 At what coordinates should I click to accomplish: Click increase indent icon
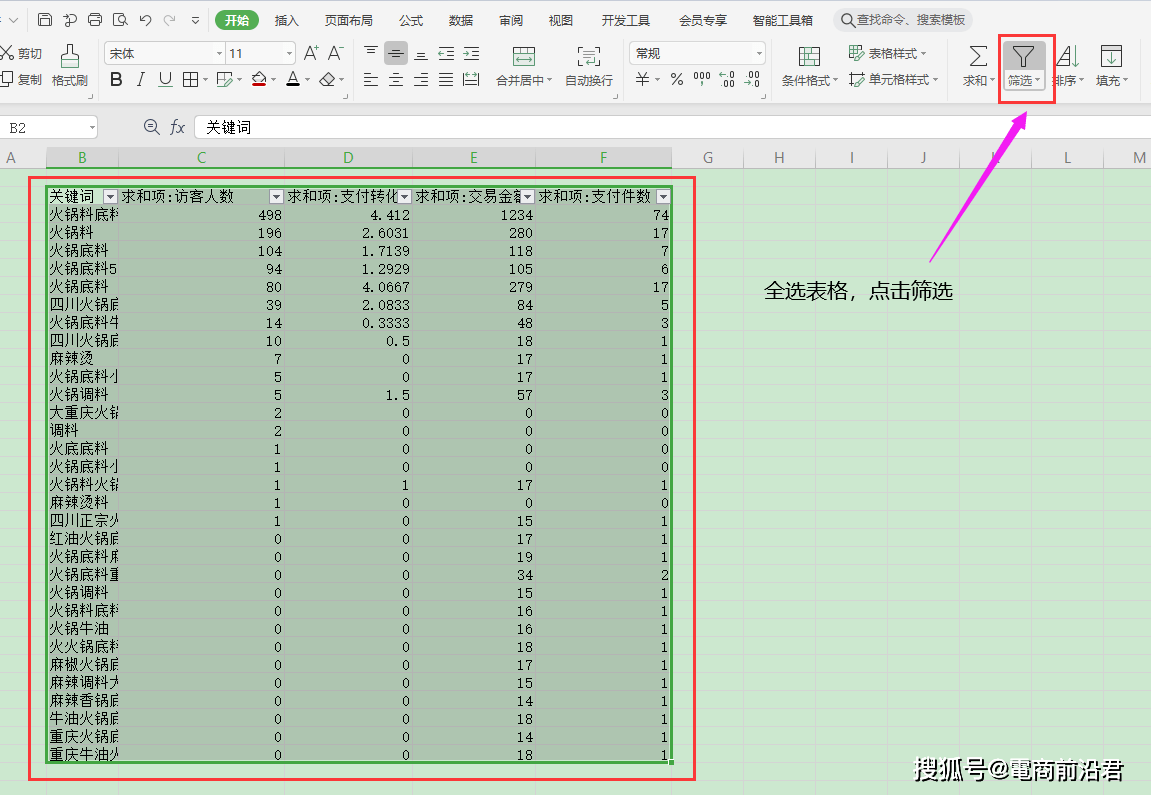pos(471,53)
